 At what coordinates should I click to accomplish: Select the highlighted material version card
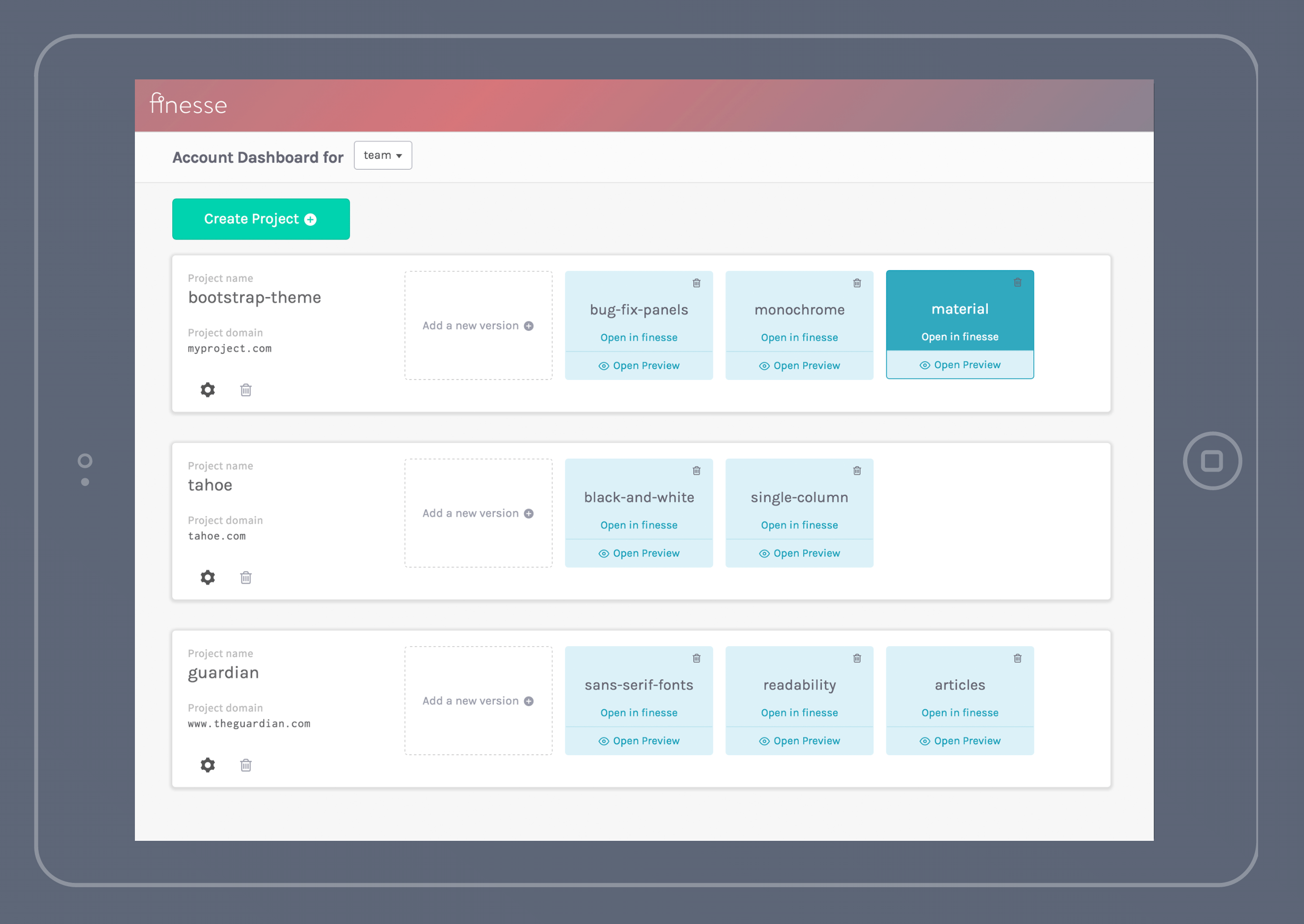960,309
